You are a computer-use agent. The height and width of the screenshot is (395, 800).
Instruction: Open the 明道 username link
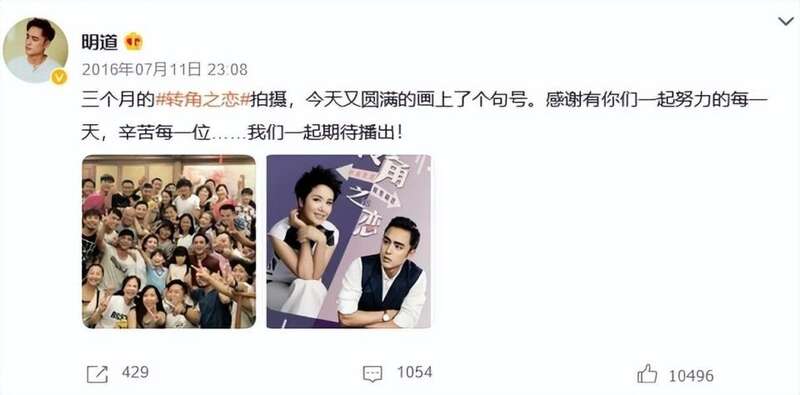99,42
